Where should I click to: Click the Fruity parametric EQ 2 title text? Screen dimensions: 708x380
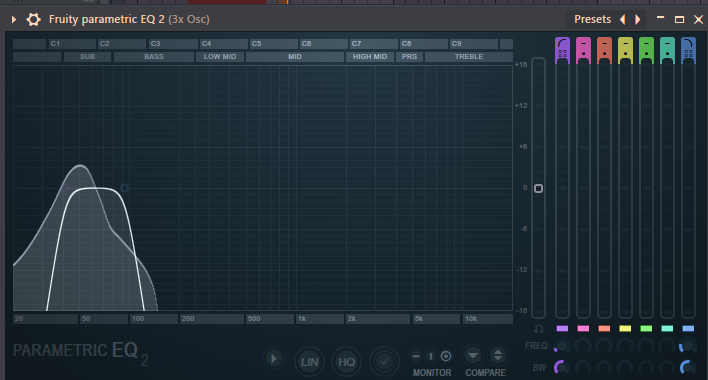click(107, 19)
